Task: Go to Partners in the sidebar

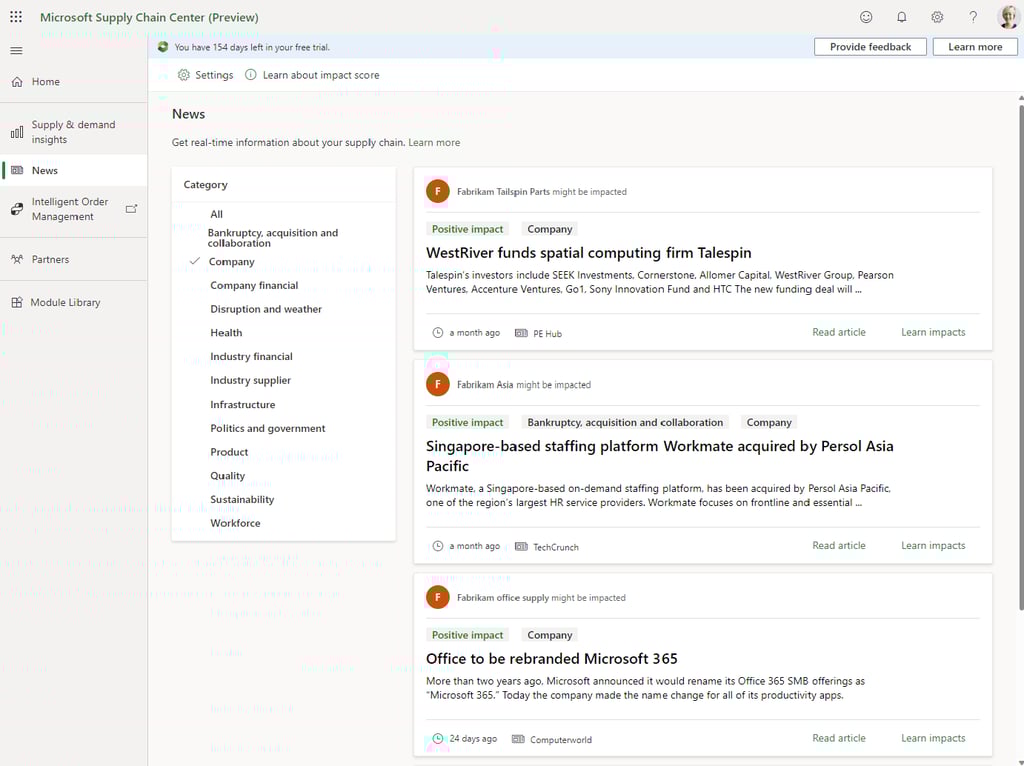Action: point(50,259)
